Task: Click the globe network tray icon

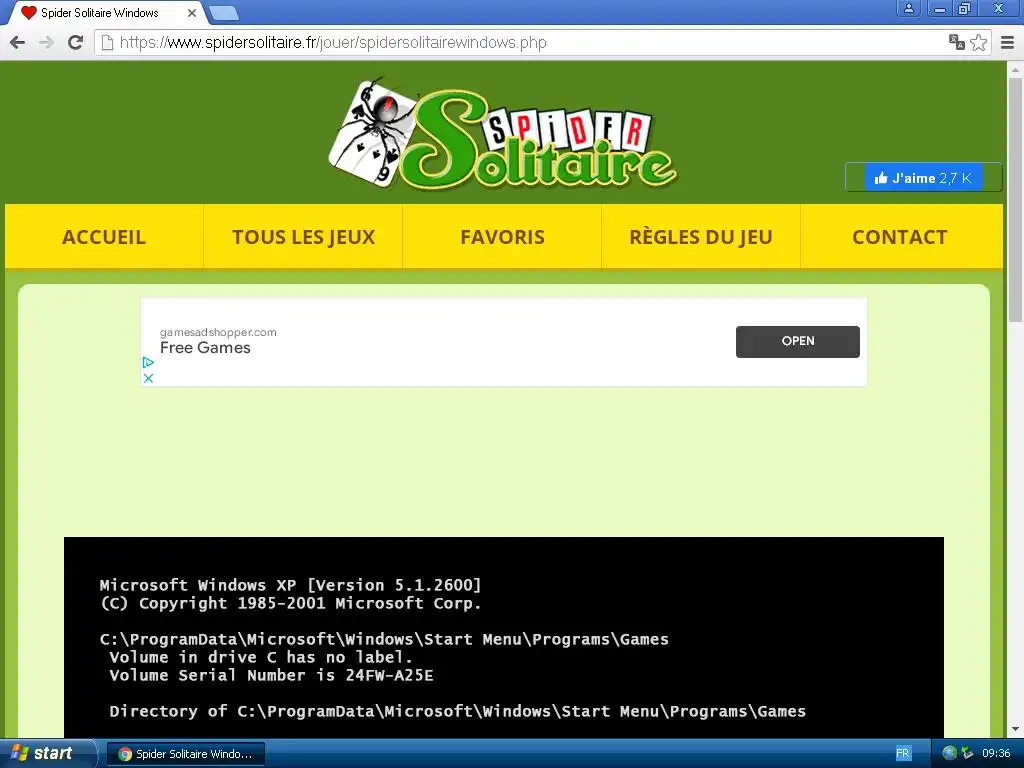Action: 950,754
